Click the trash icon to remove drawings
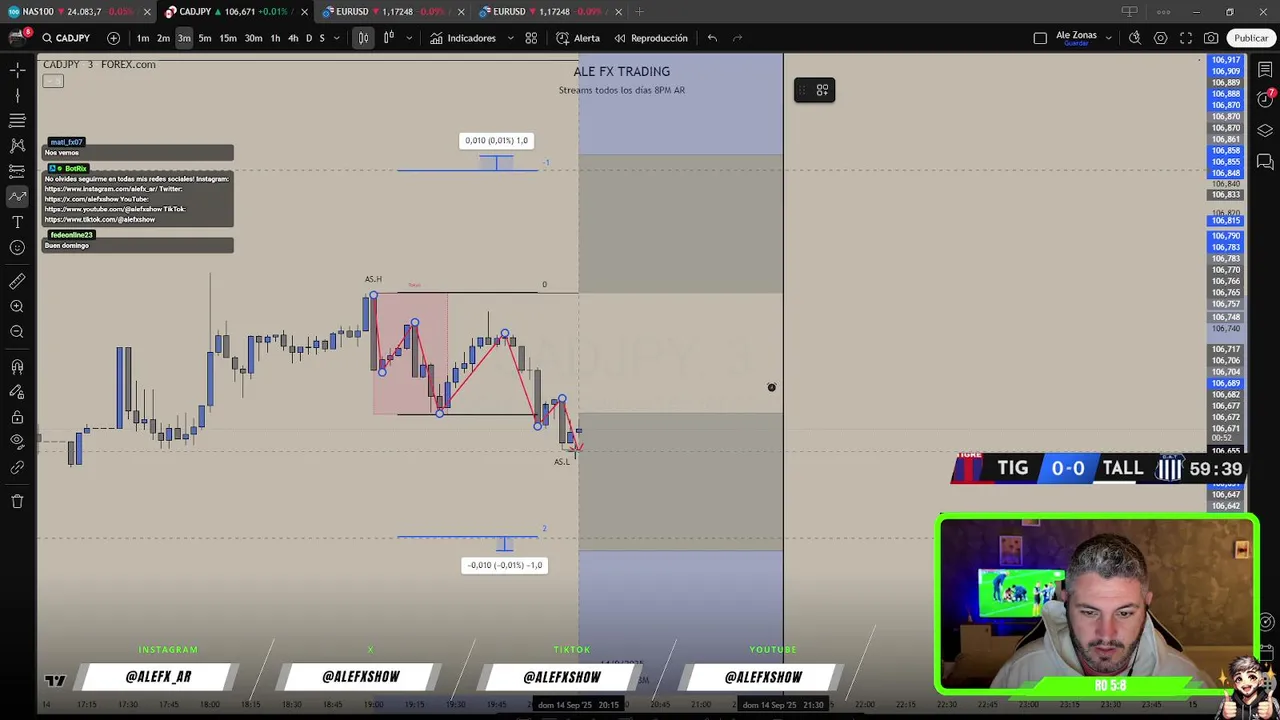This screenshot has height=720, width=1280. 17,501
